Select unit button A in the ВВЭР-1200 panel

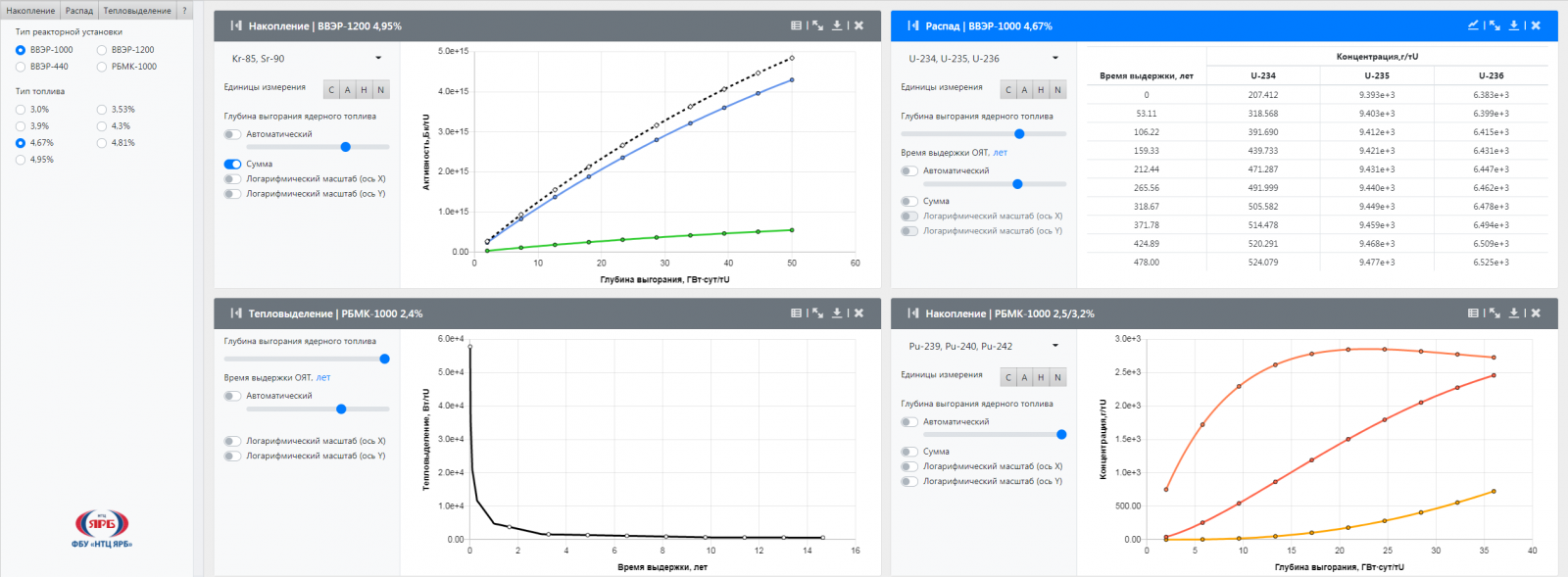click(348, 90)
